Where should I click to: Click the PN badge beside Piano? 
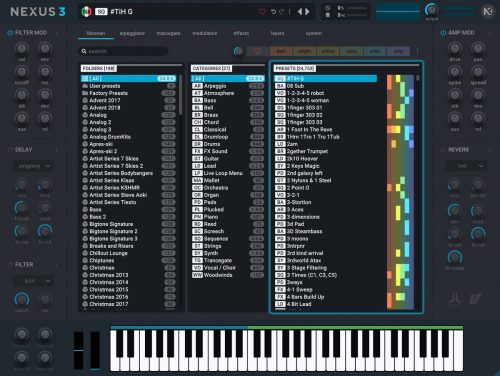pyautogui.click(x=197, y=217)
